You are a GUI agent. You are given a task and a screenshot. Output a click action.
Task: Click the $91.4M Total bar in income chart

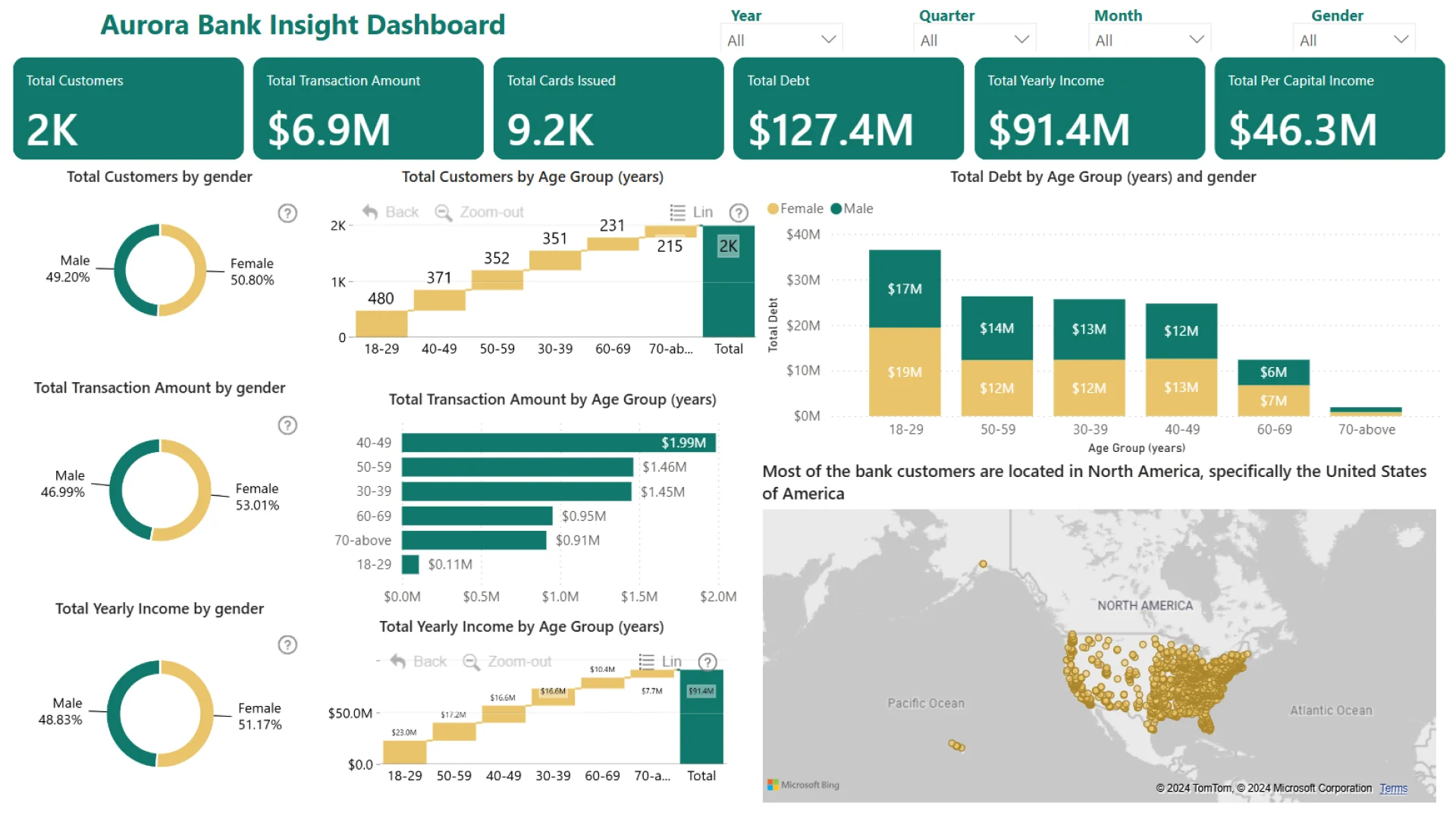point(701,717)
